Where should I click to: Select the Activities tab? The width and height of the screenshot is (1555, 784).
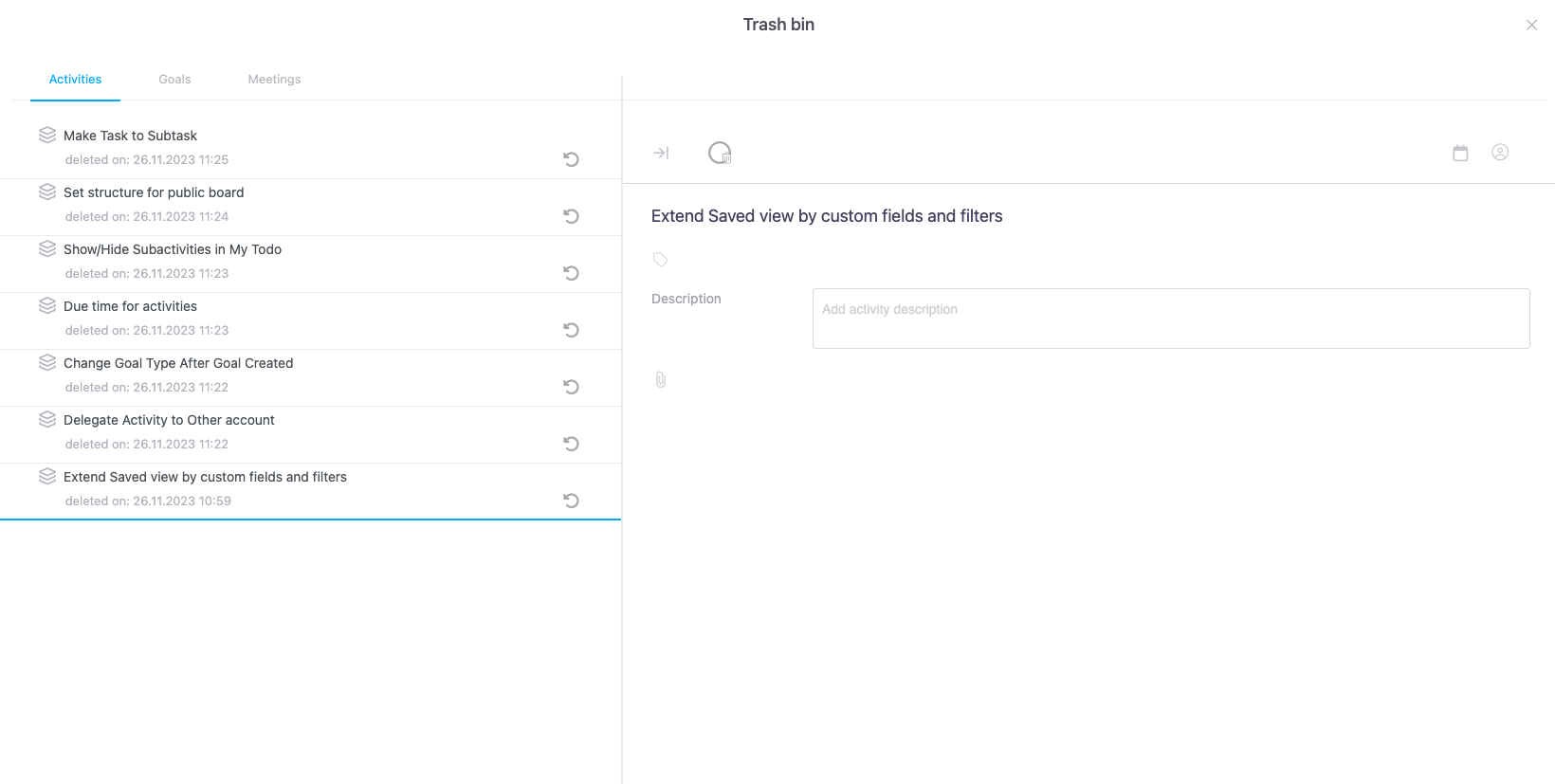75,80
